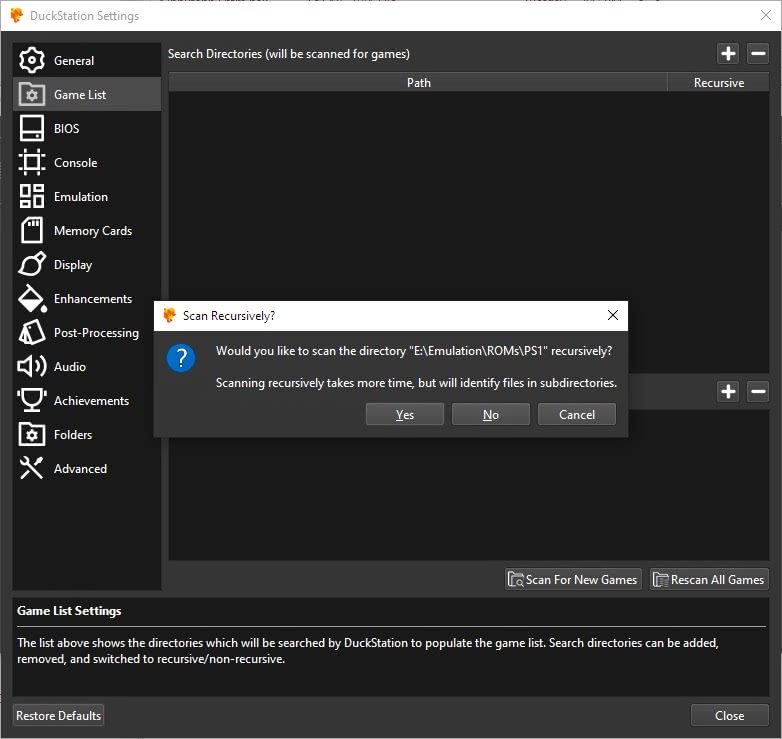
Task: Select the Audio speaker icon
Action: [31, 367]
